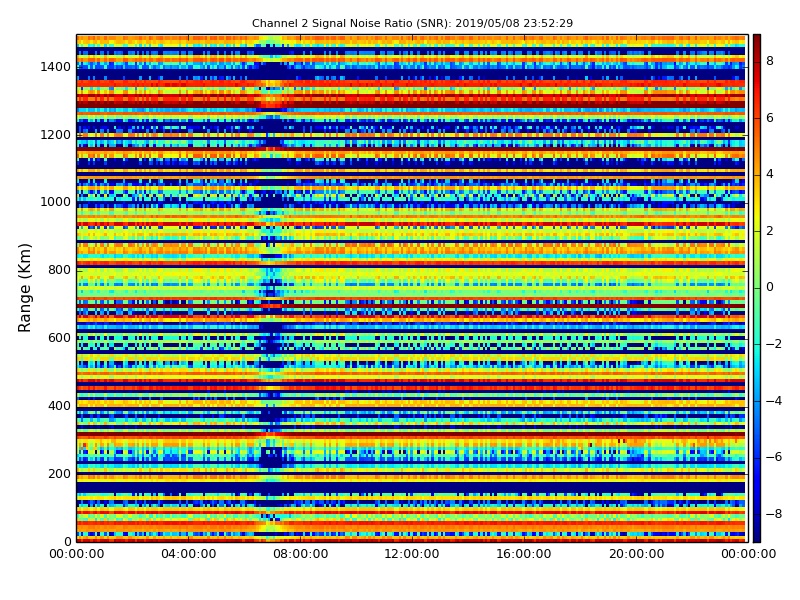
Task: Click the 400 tick label on the range axis
Action: click(x=59, y=406)
